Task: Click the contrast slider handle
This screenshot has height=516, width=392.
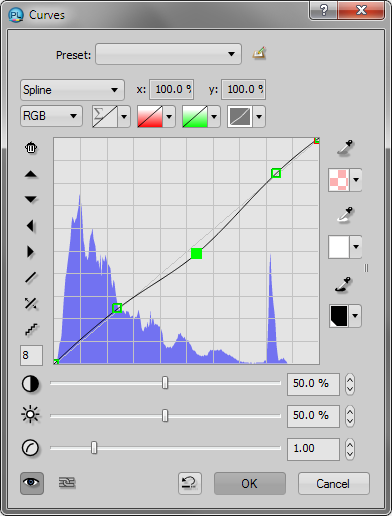Action: click(165, 383)
